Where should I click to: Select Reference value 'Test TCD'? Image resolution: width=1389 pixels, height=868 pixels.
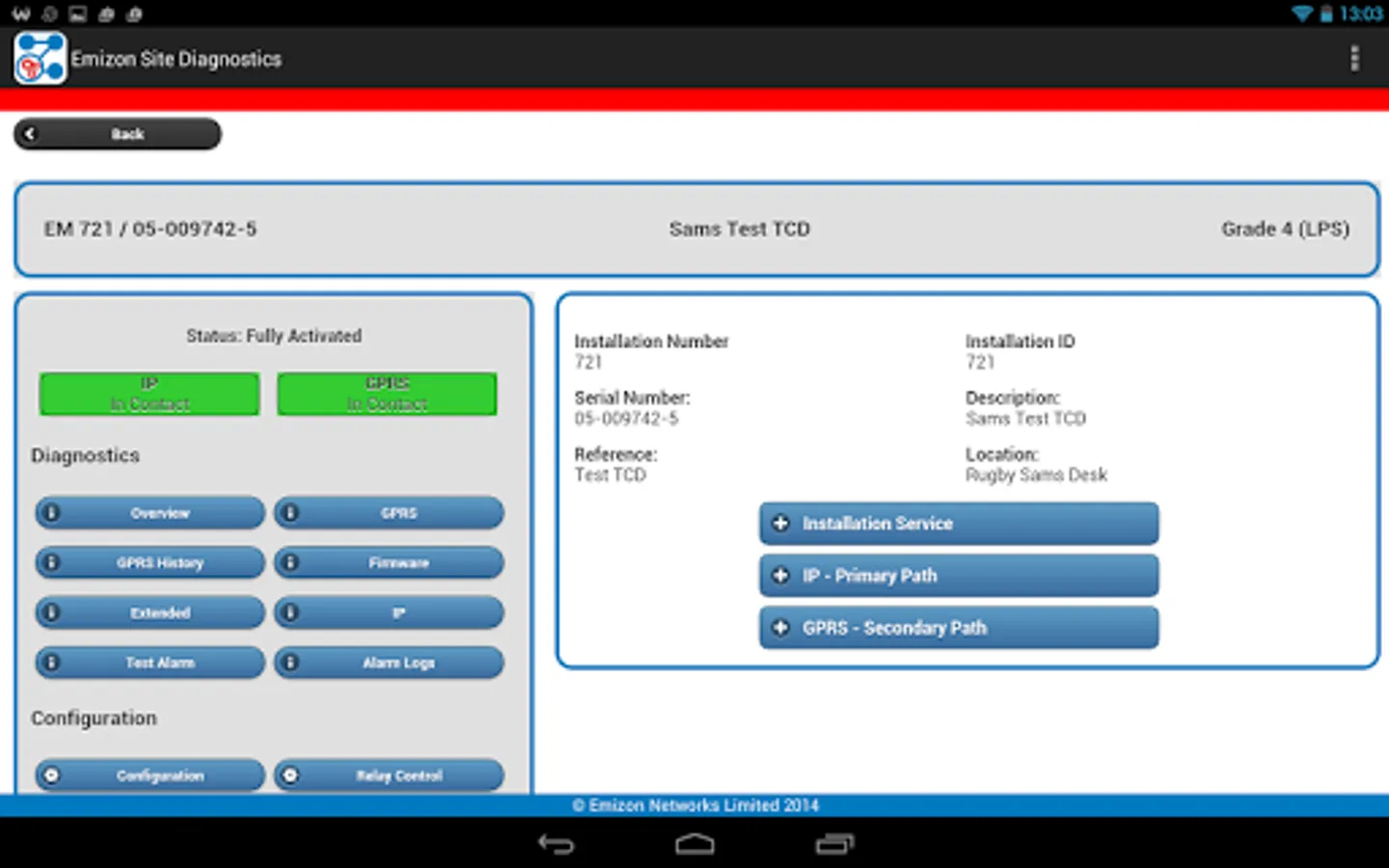click(x=611, y=475)
